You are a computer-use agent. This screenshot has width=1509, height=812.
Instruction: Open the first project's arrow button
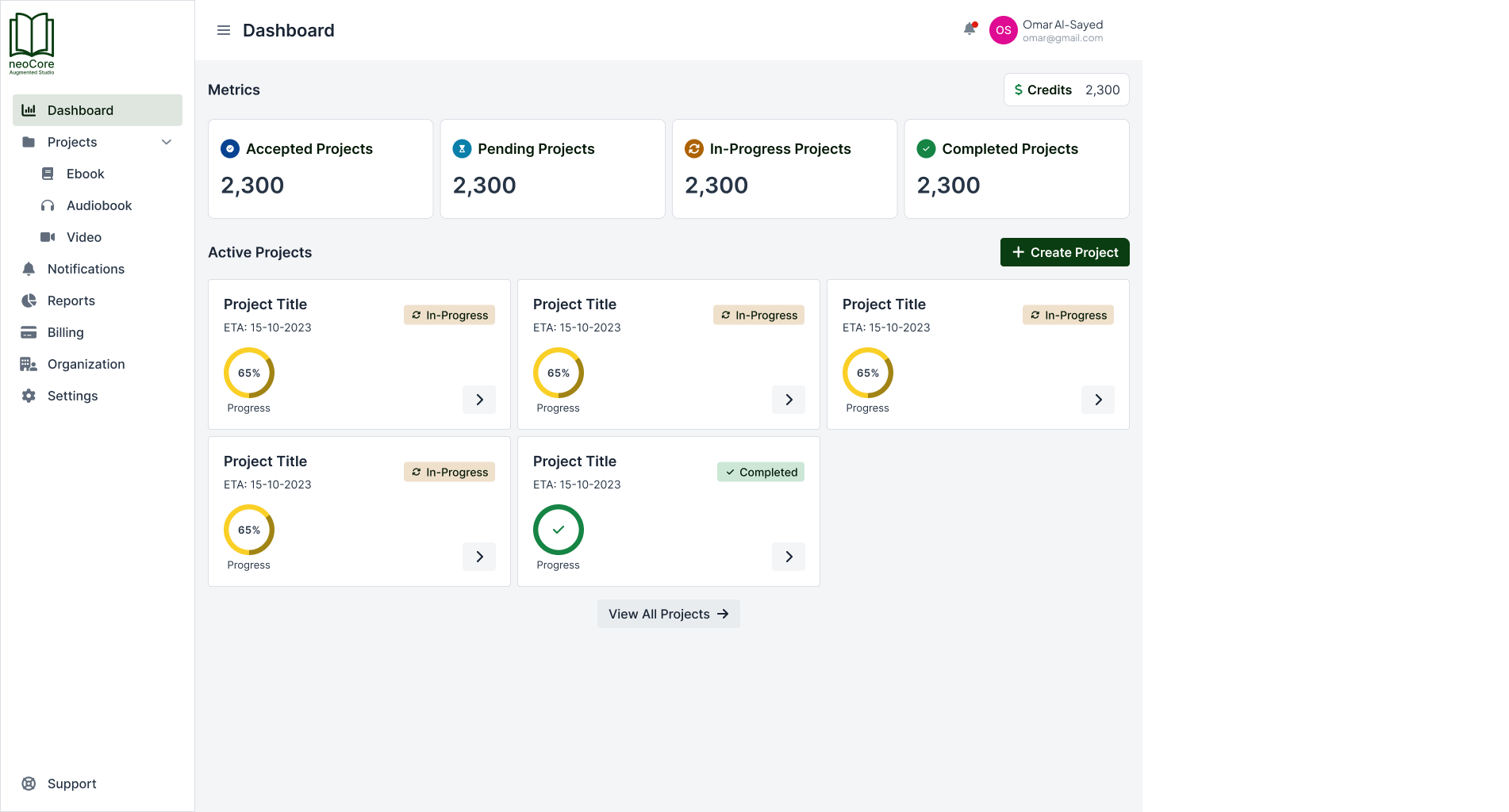click(479, 400)
